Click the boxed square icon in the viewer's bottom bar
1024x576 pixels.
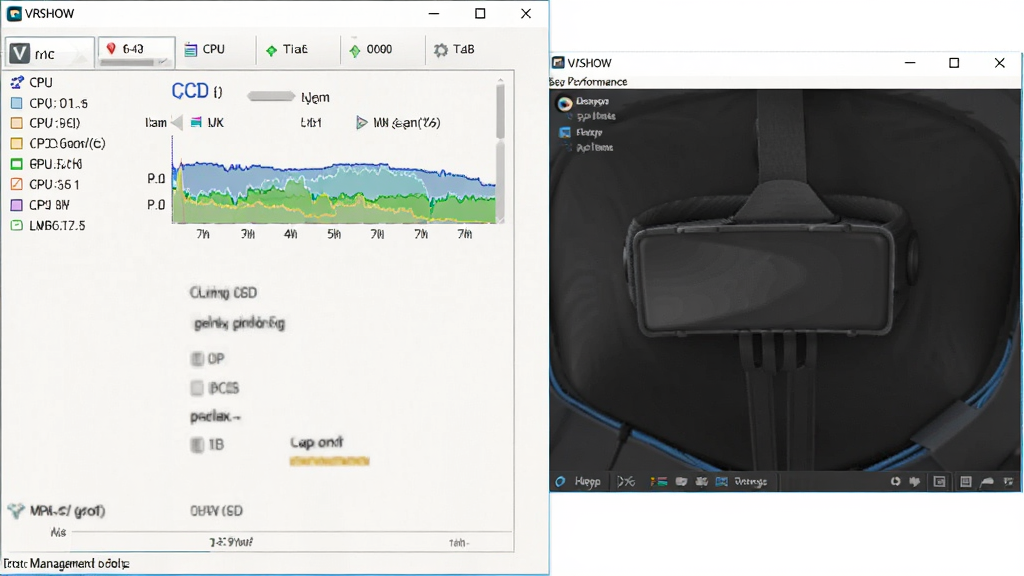pos(939,481)
